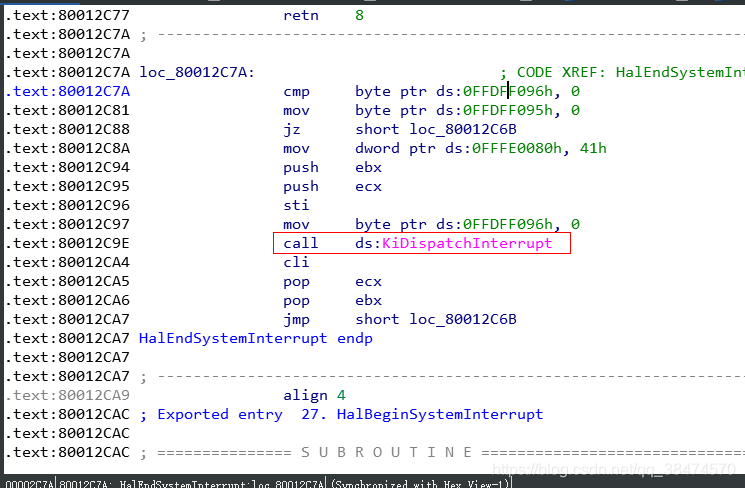Select the cli instruction at 80012CA4

(296, 262)
